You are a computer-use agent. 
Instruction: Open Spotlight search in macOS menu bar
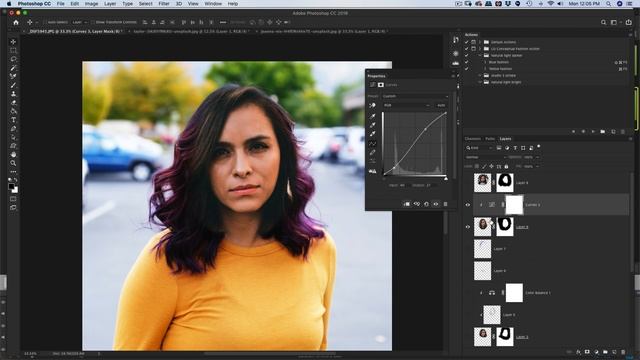(x=608, y=4)
